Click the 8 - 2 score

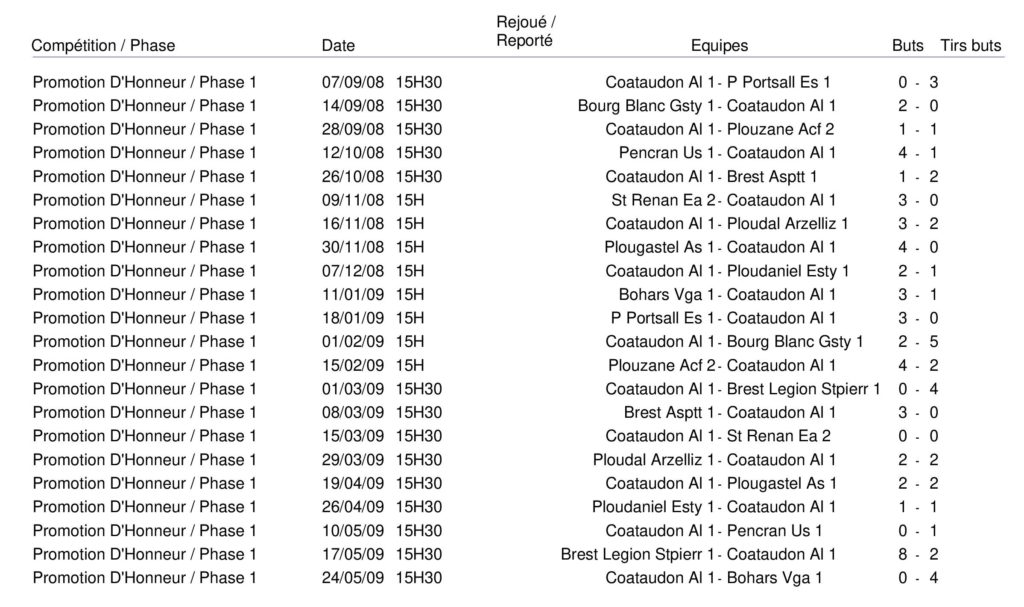click(917, 554)
